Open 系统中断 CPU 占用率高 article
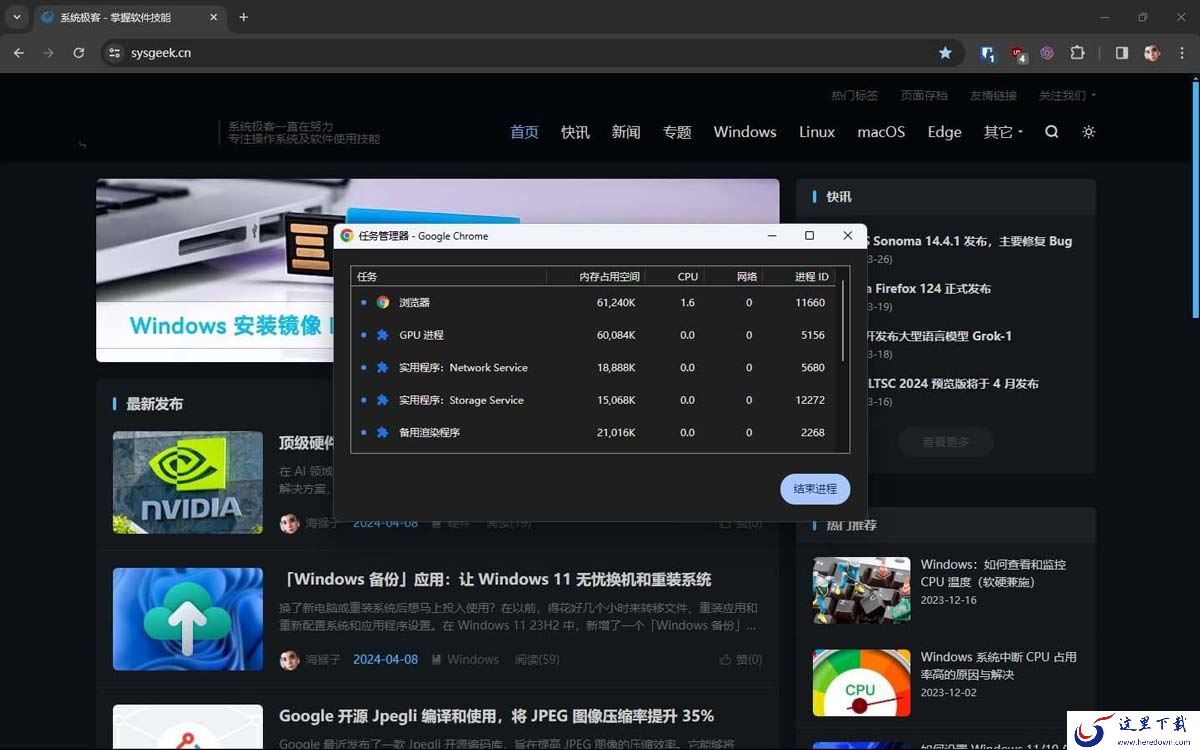This screenshot has width=1200, height=750. click(998, 666)
